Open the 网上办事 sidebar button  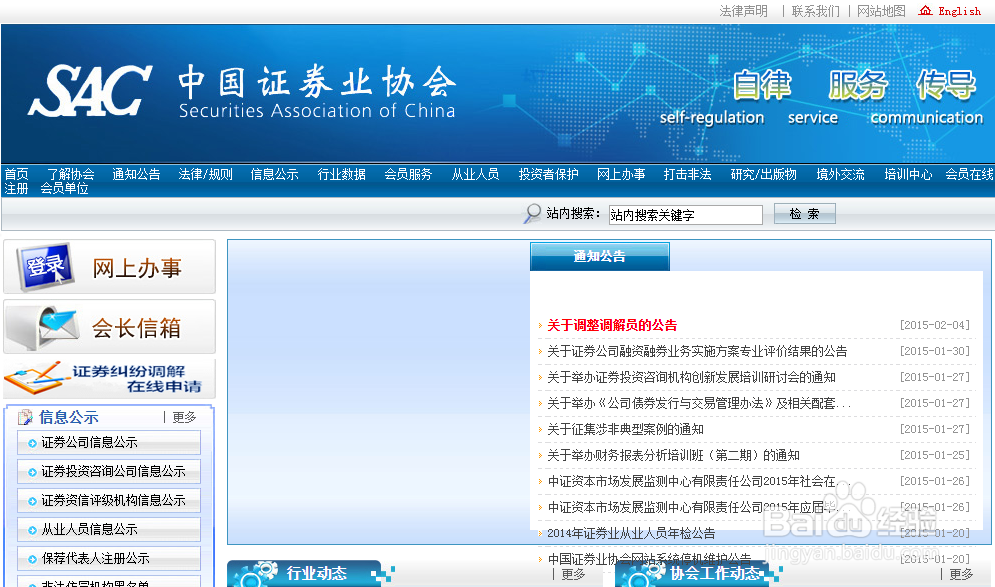pyautogui.click(x=110, y=267)
